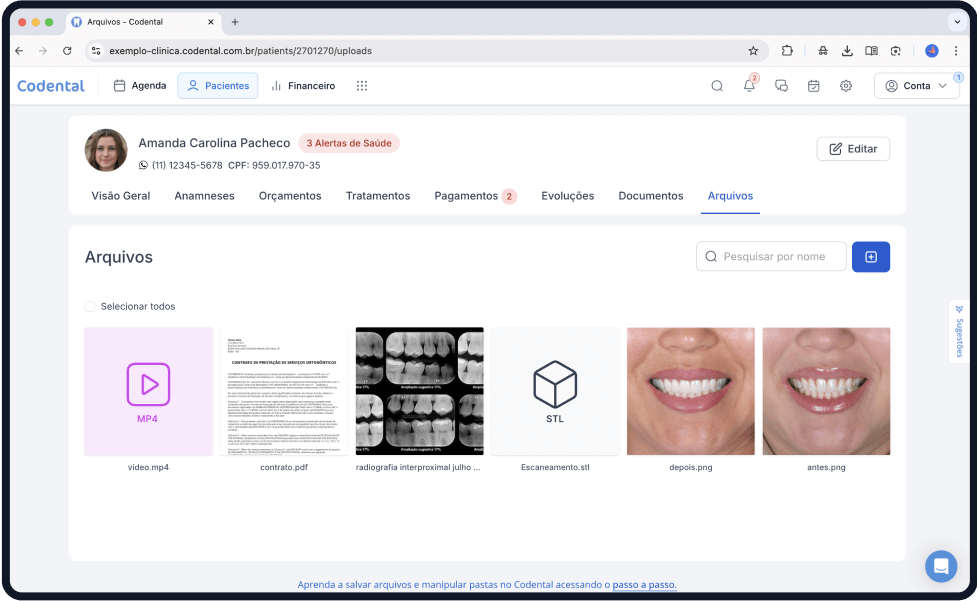Check the Selecionar todos checkbox
Screen dimensions: 977x601
point(90,307)
